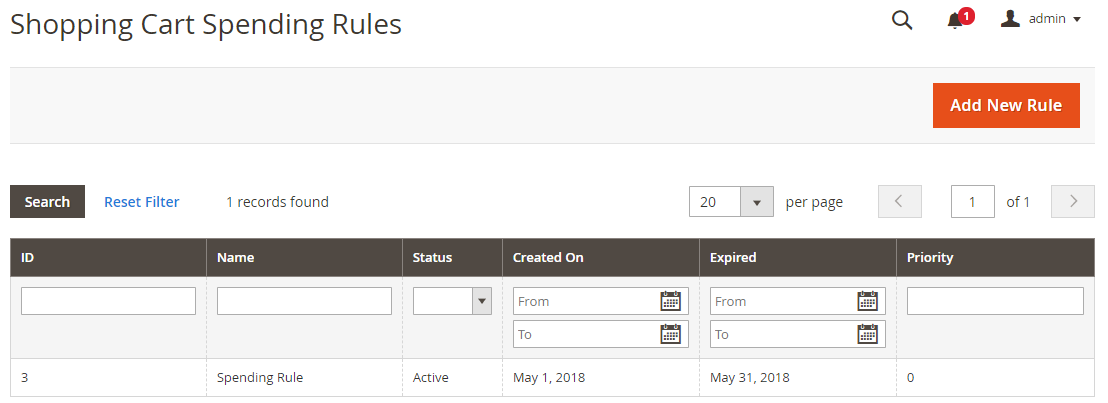The height and width of the screenshot is (403, 1108).
Task: Open the Spending Rule row
Action: [260, 378]
